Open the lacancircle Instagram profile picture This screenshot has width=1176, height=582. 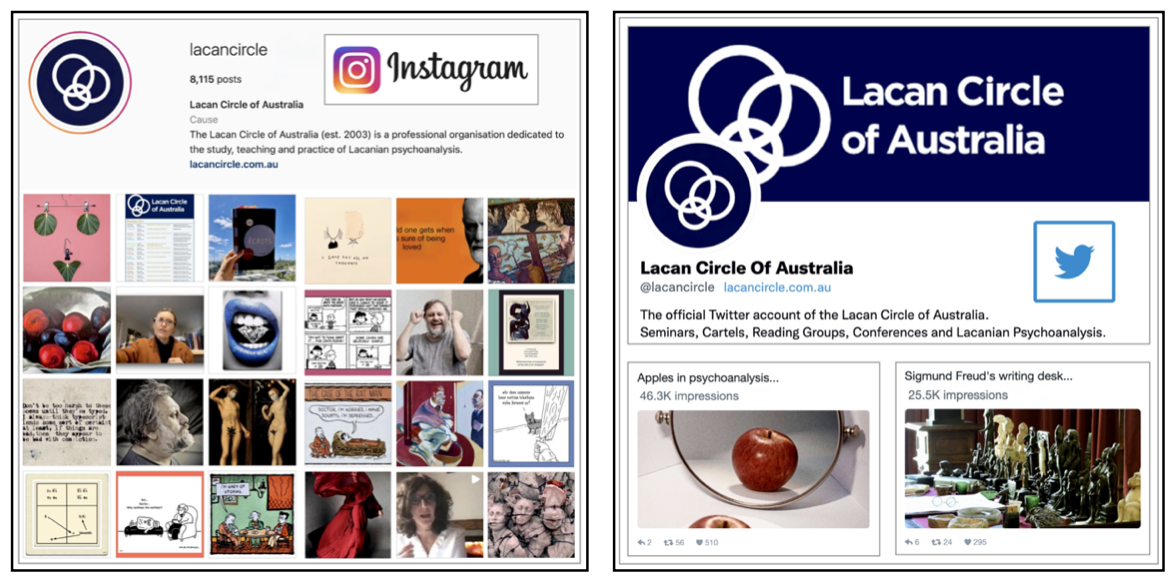[x=80, y=82]
